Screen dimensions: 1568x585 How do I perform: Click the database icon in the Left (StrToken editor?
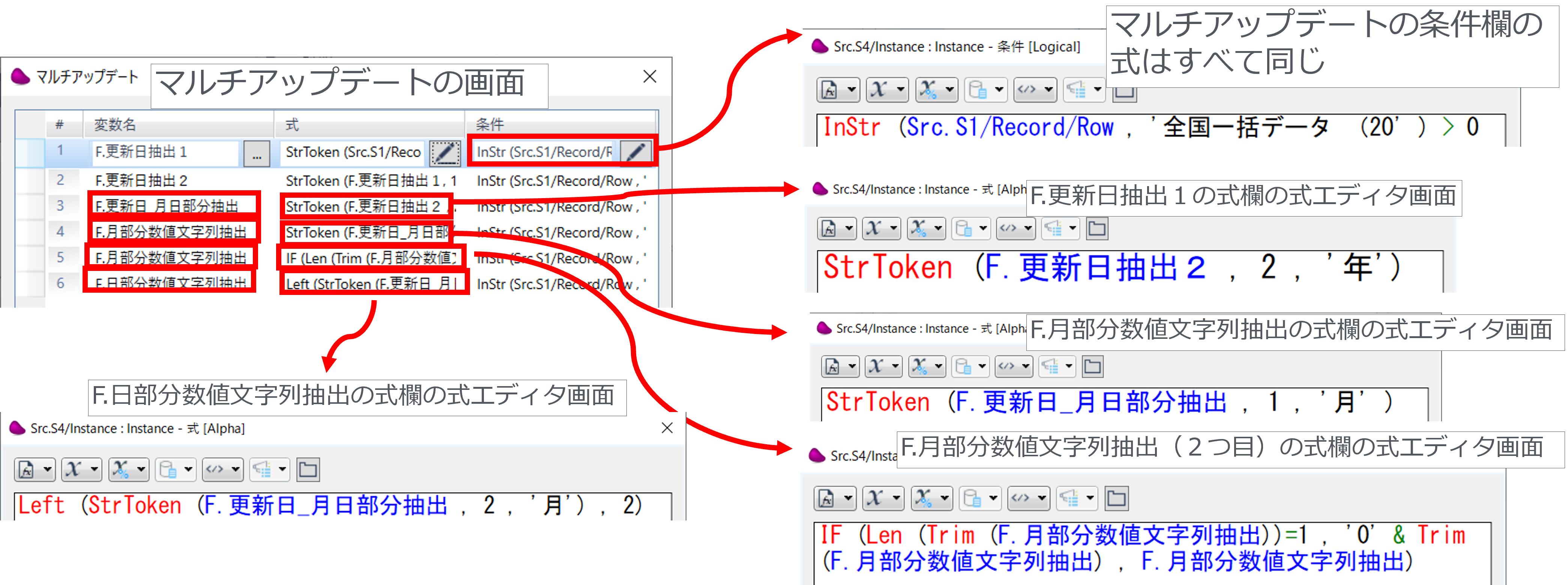tap(168, 469)
